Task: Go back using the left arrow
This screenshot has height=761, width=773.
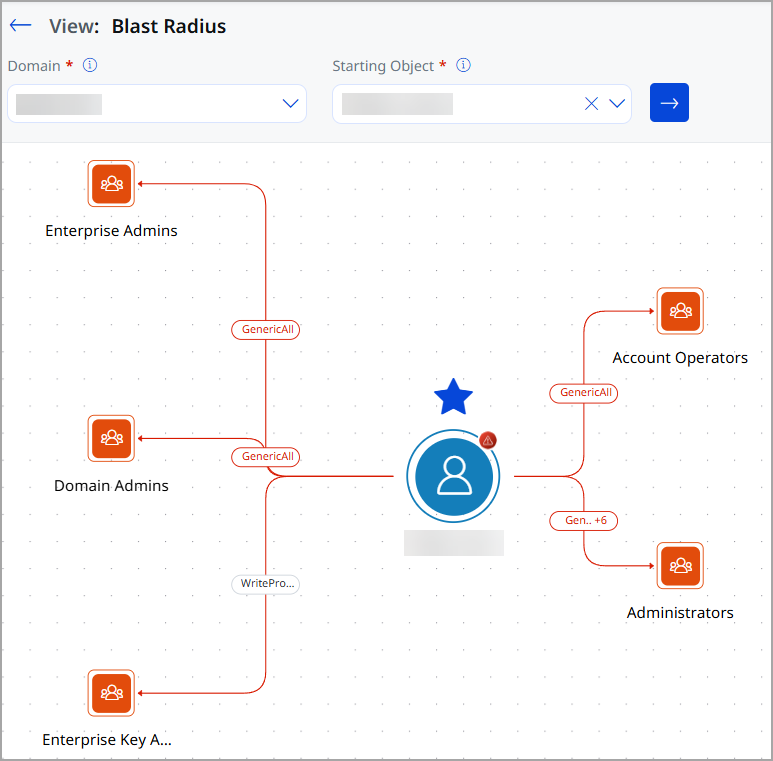Action: [x=20, y=25]
